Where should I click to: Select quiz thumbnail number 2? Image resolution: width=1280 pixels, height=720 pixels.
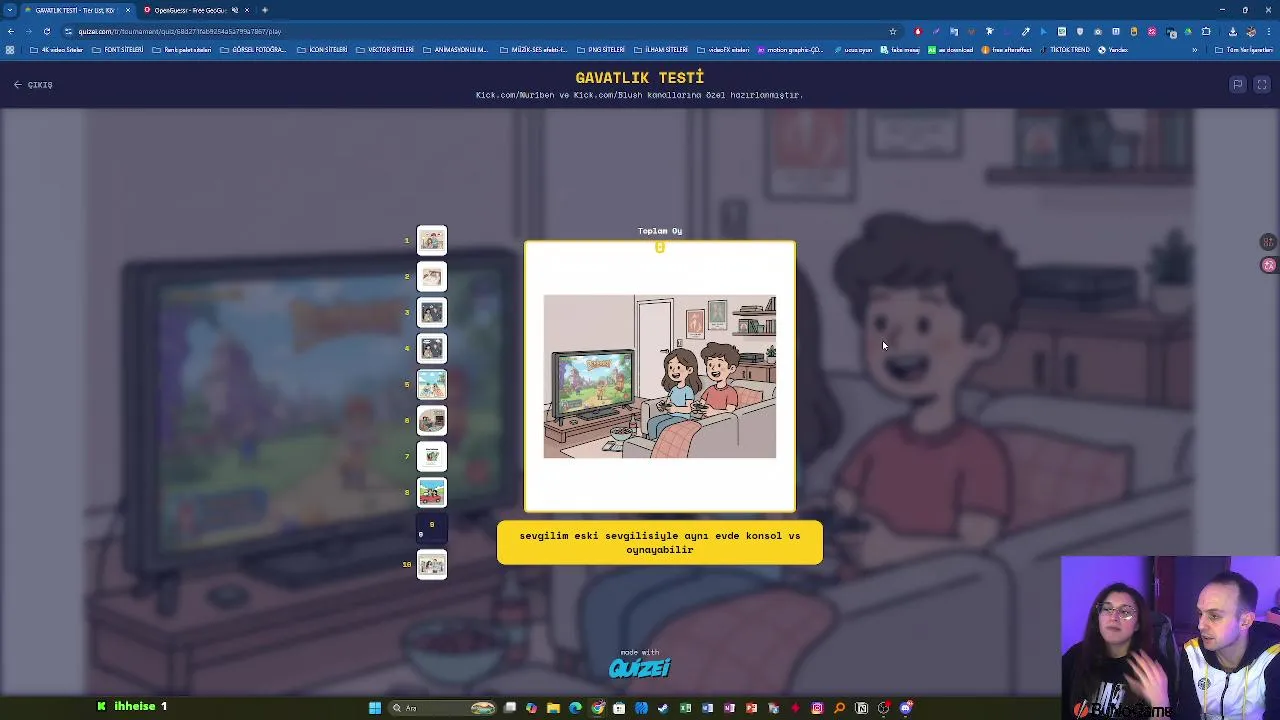[432, 276]
